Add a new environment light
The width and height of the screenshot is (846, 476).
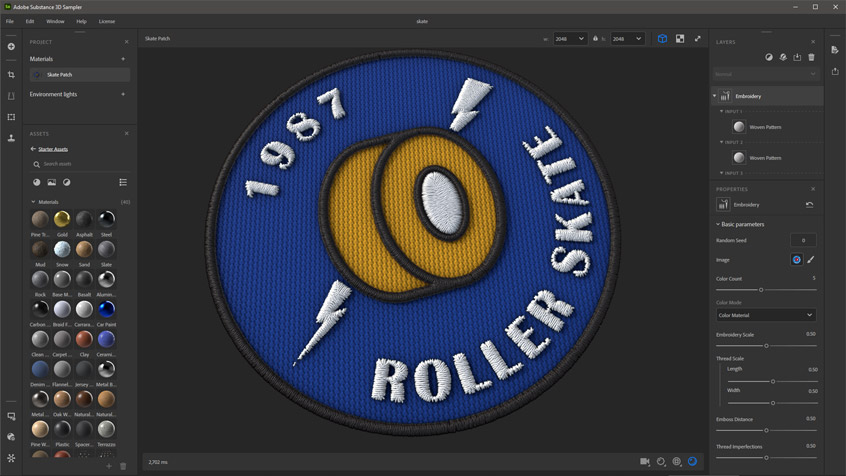pyautogui.click(x=123, y=94)
